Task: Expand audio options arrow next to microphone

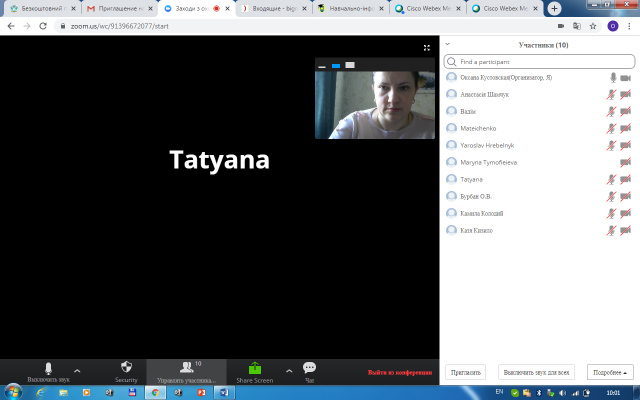Action: coord(77,371)
